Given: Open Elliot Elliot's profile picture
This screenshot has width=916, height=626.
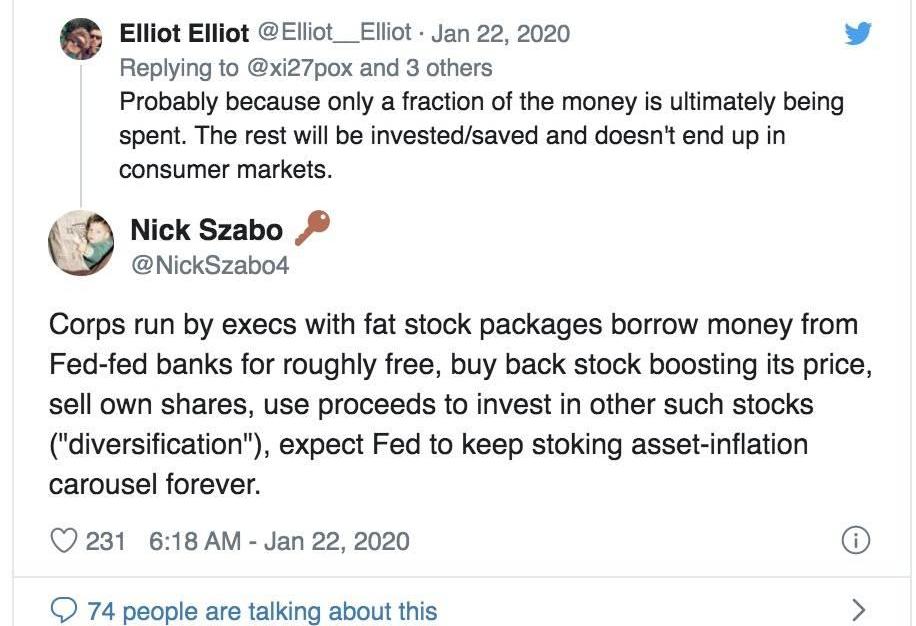Looking at the screenshot, I should 81,38.
